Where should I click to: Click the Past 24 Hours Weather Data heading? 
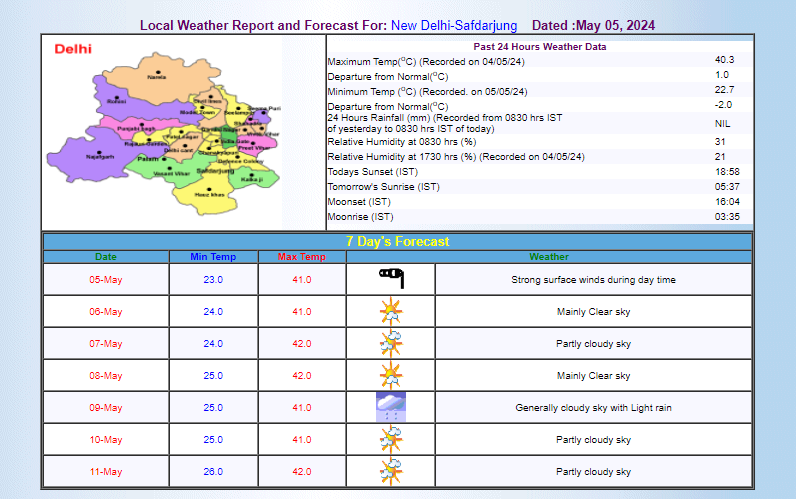pyautogui.click(x=538, y=47)
